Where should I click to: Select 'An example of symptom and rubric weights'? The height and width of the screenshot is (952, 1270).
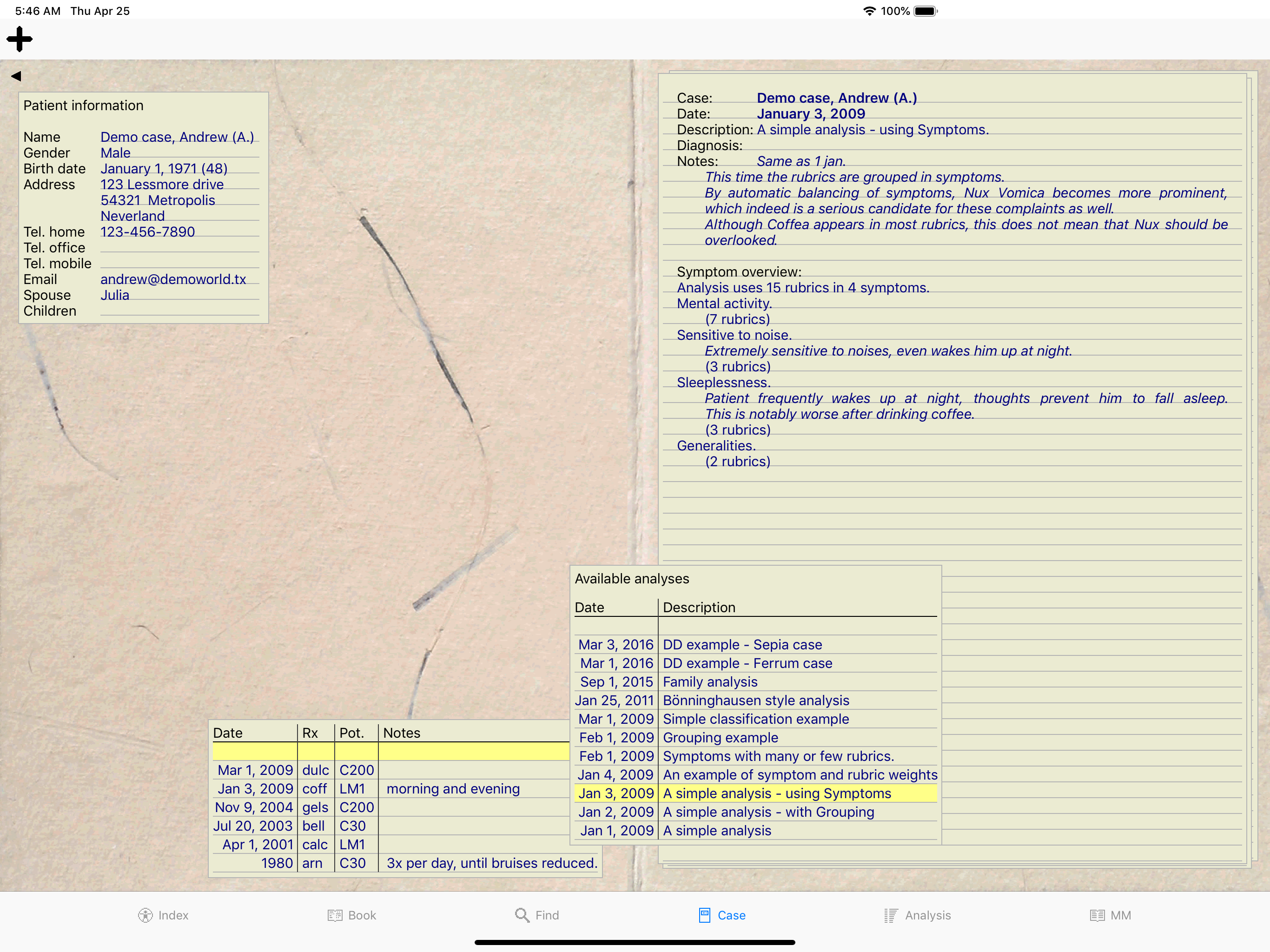pyautogui.click(x=755, y=774)
